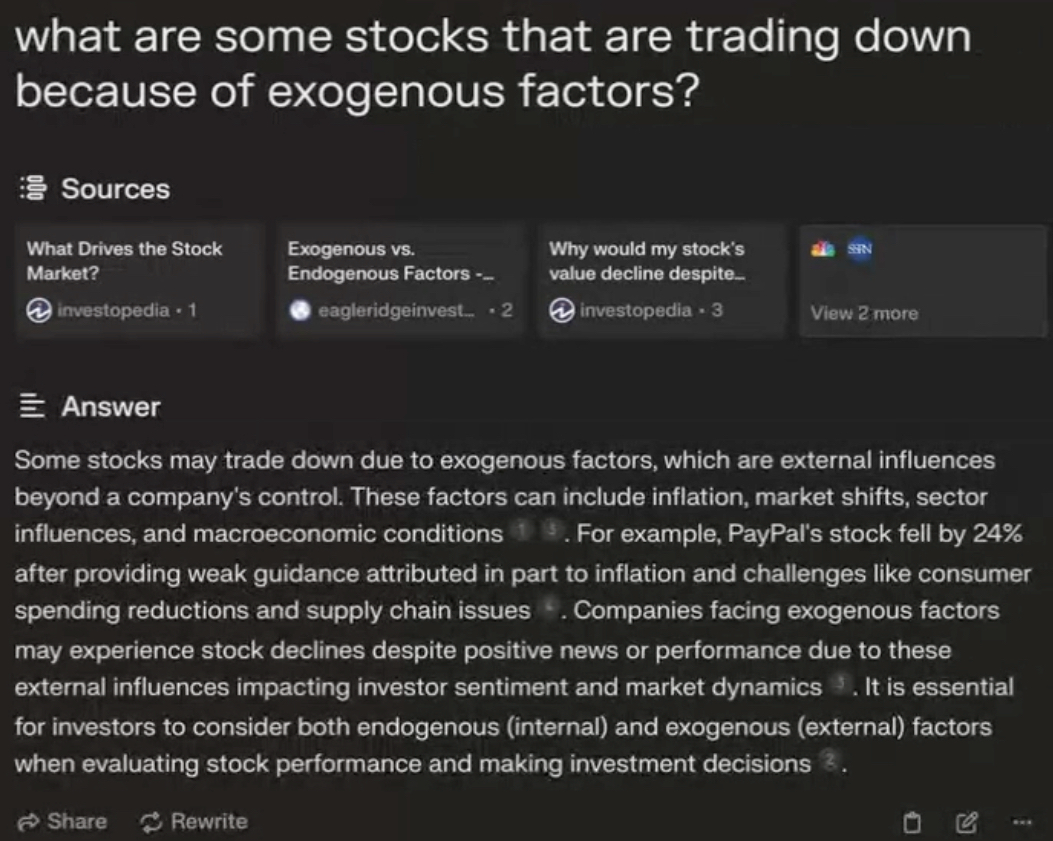The image size is (1053, 841).
Task: Click the NBC logo in the sources card
Action: click(x=825, y=250)
